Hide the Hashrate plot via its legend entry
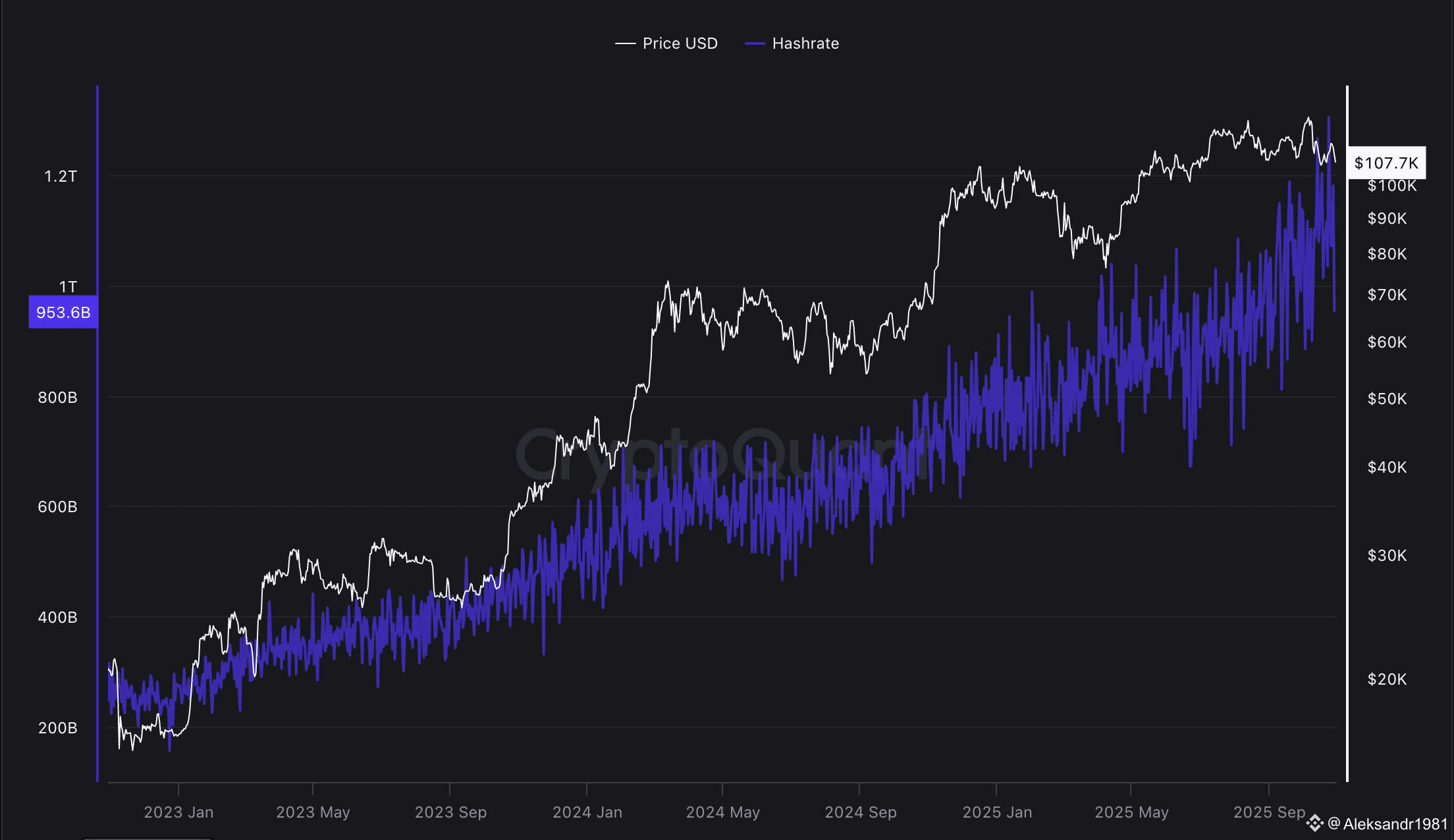Screen dimensions: 1454x840 (x=806, y=43)
